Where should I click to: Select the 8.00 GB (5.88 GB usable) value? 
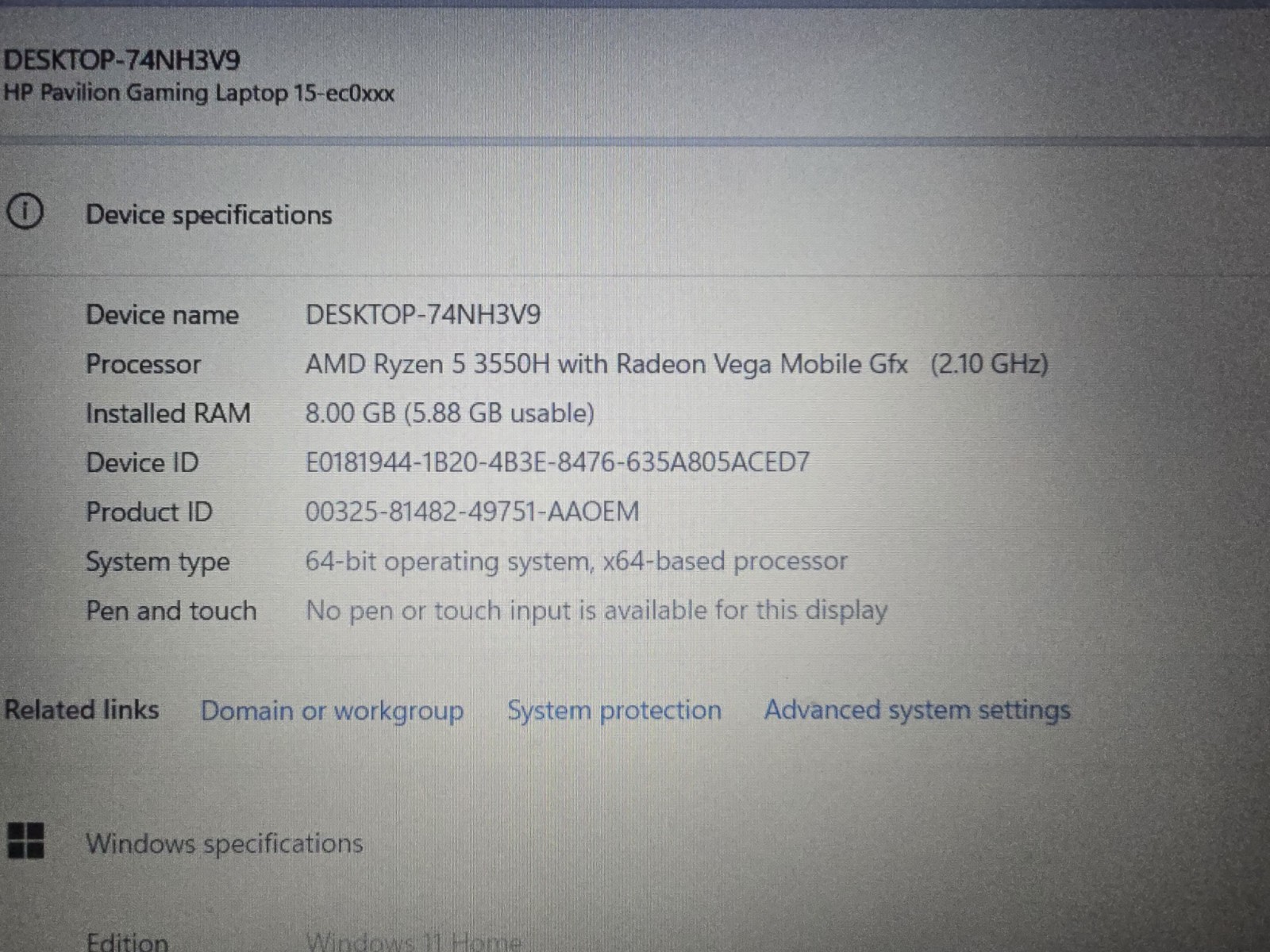coord(450,413)
